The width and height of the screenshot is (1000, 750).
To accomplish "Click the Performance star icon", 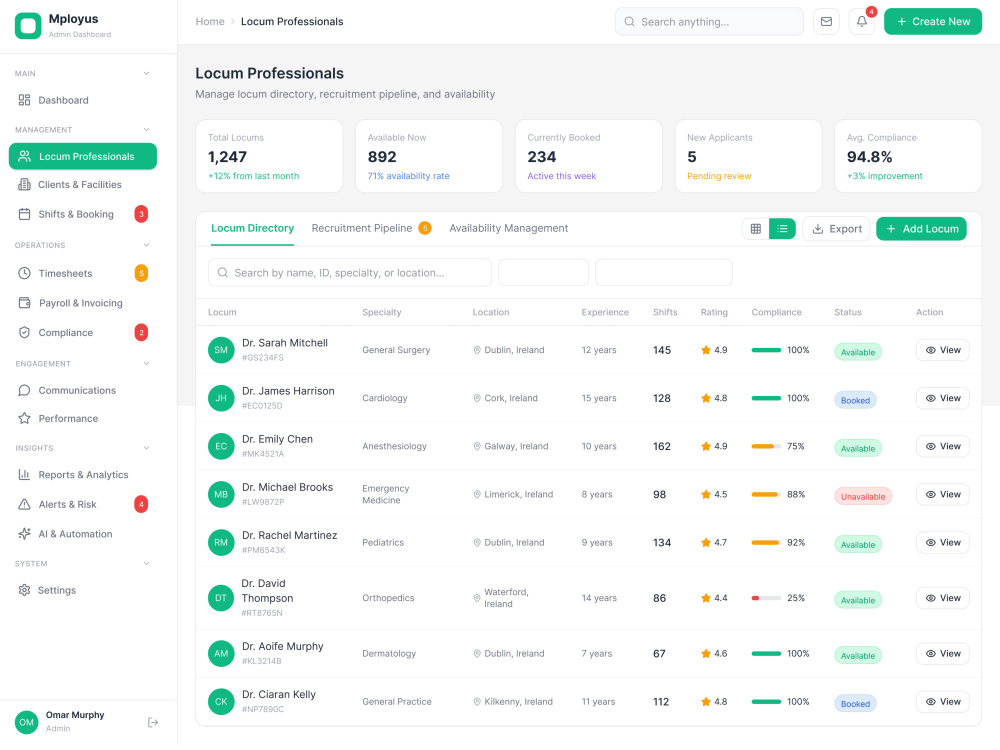I will pos(24,418).
